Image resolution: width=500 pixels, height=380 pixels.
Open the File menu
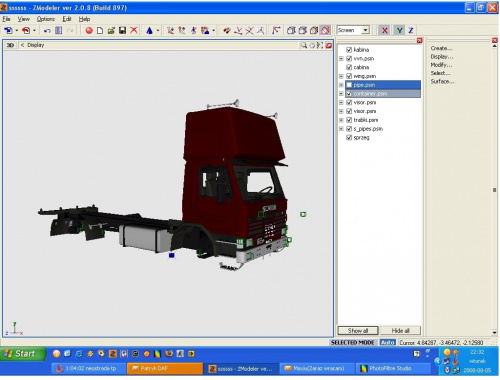click(6, 19)
